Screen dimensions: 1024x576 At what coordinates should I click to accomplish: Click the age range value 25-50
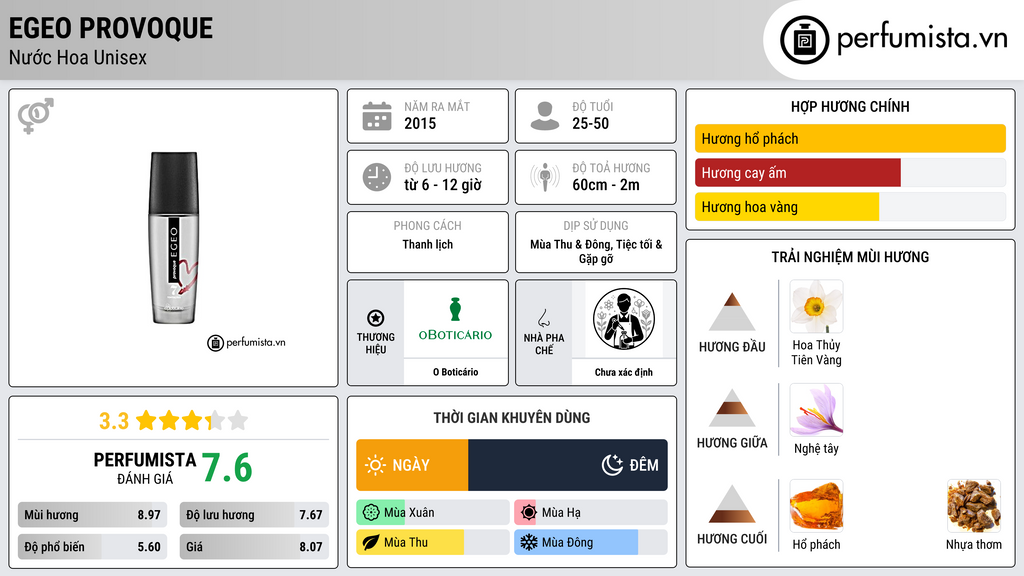click(590, 123)
